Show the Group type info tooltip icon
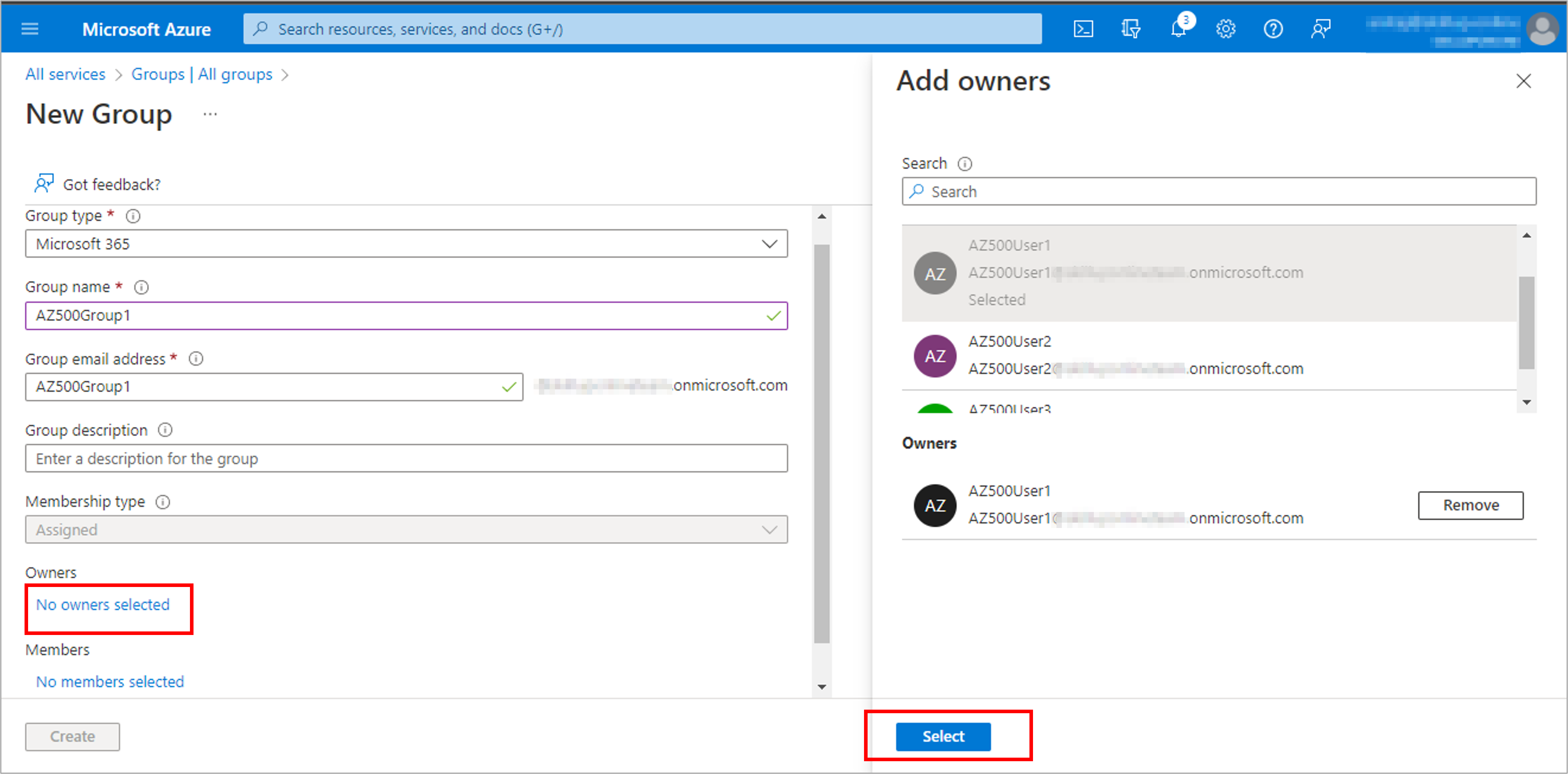The height and width of the screenshot is (774, 1568). 133,216
